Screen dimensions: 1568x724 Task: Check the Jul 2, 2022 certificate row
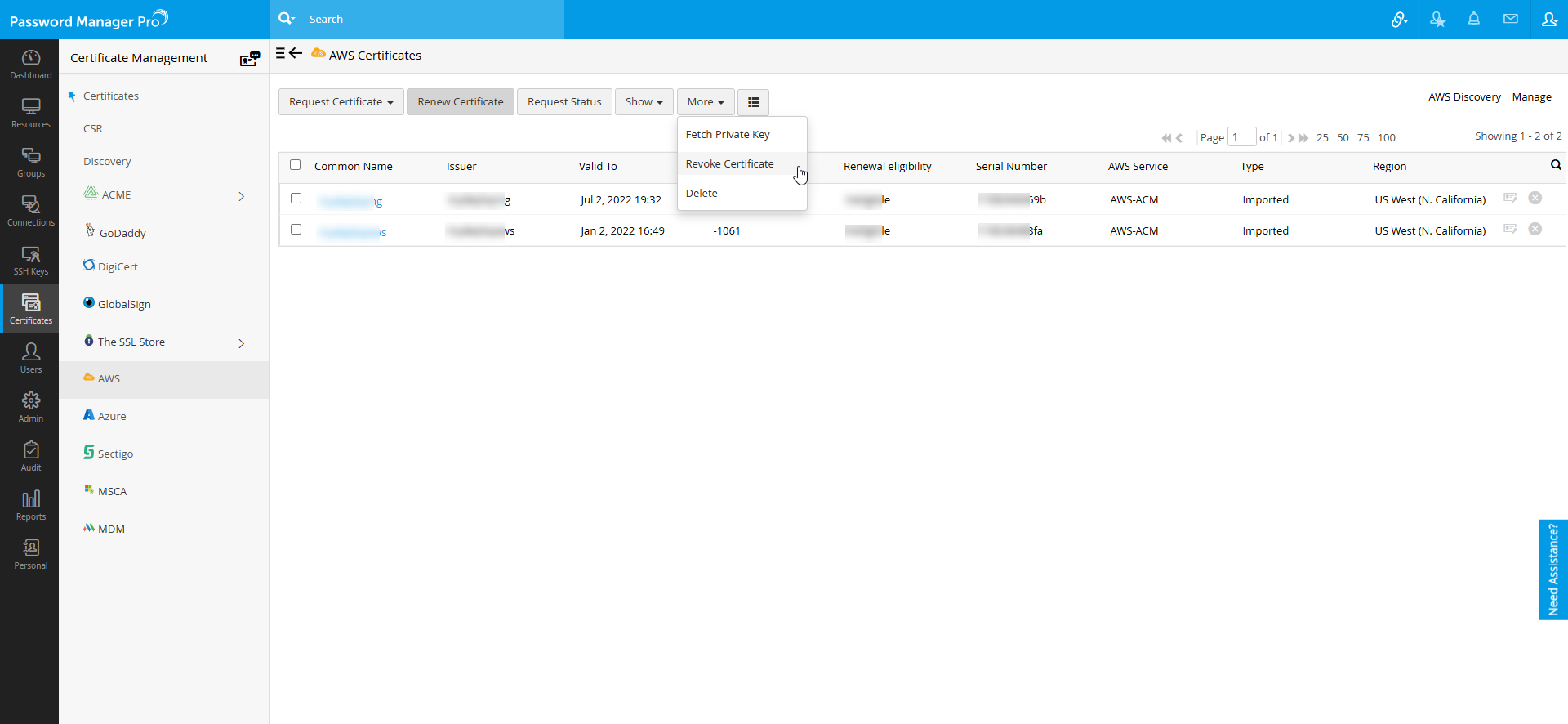[x=296, y=199]
